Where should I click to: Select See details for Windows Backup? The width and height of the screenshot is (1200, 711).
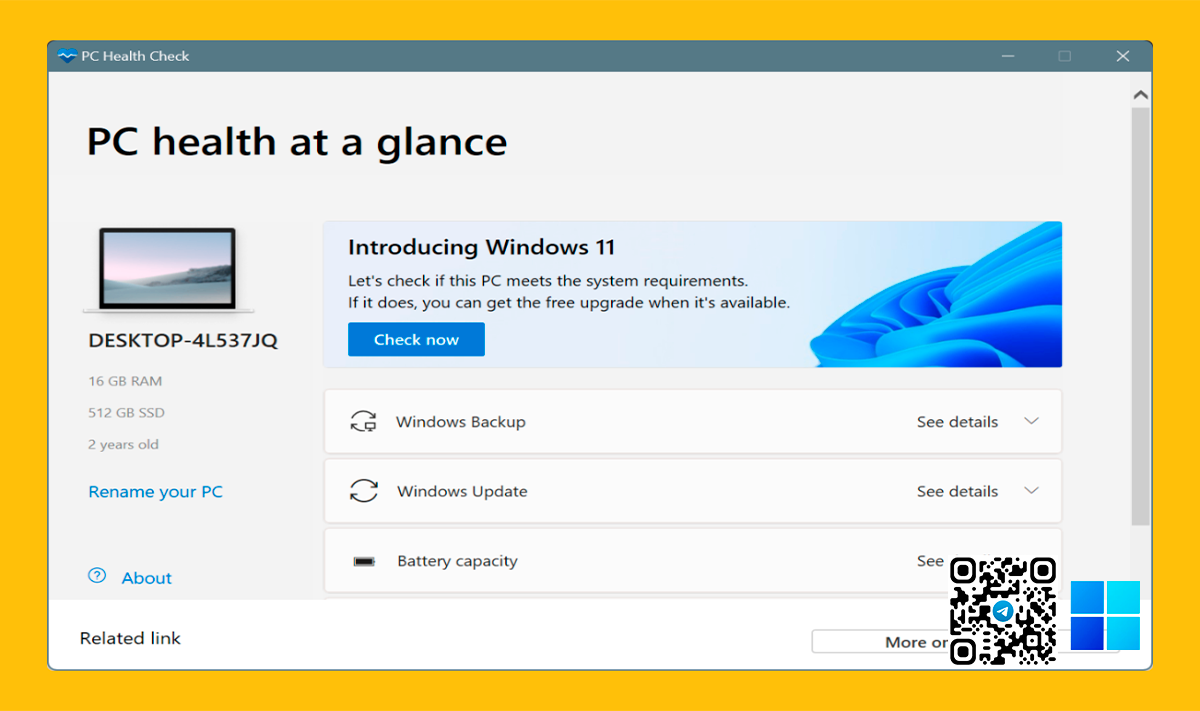tap(957, 422)
